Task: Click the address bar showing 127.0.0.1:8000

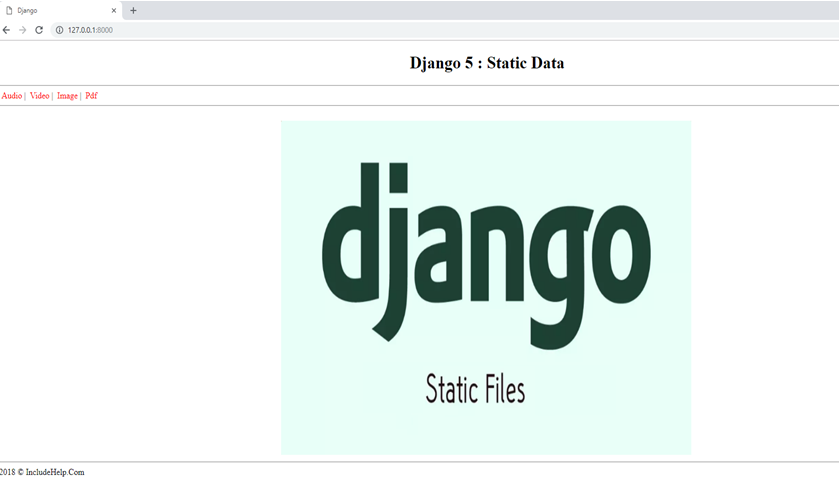Action: [x=444, y=30]
